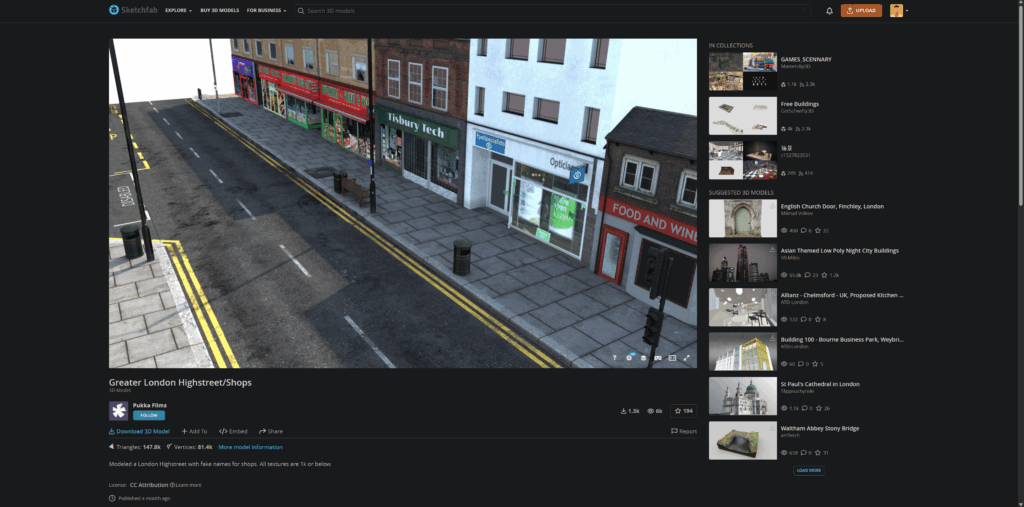Enter fullscreen mode in the 3D viewer

tap(686, 357)
